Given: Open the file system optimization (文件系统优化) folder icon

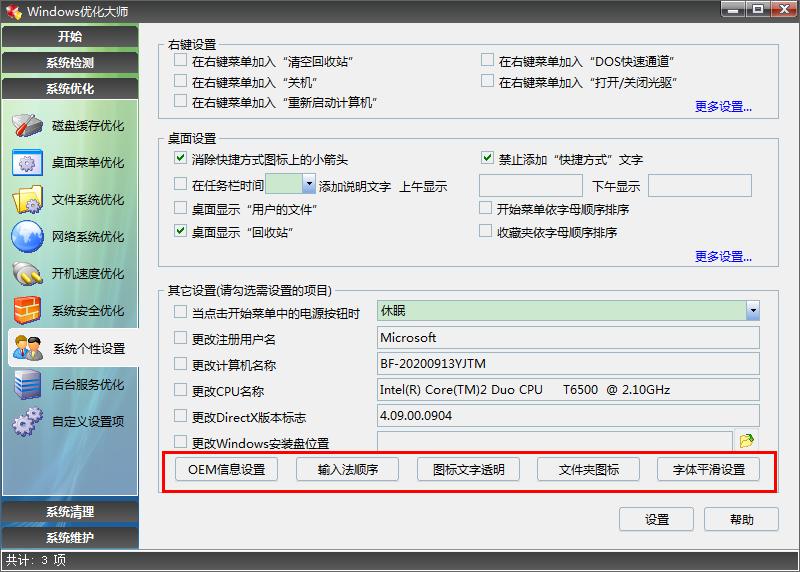Looking at the screenshot, I should pos(27,200).
